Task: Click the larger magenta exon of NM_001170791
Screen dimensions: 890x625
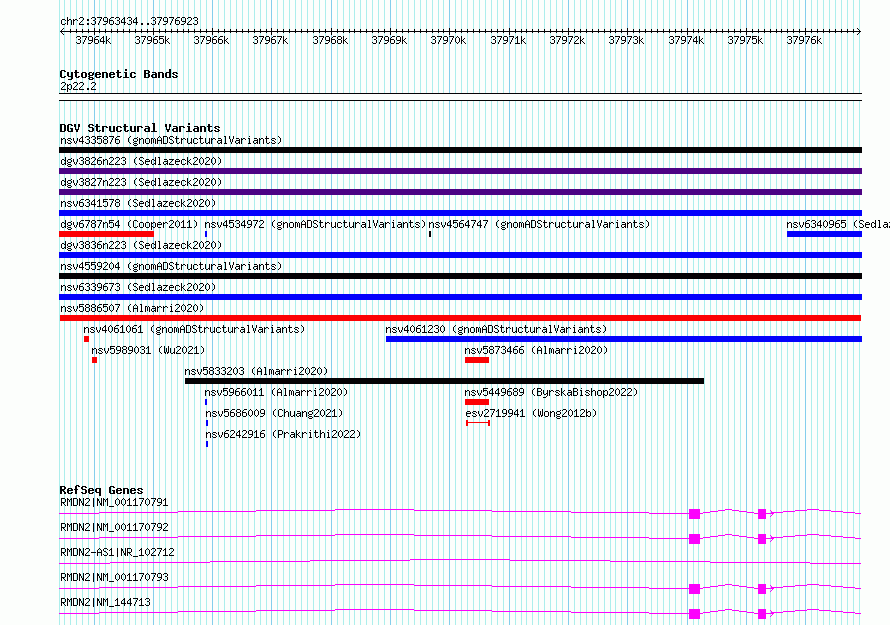Action: 694,514
